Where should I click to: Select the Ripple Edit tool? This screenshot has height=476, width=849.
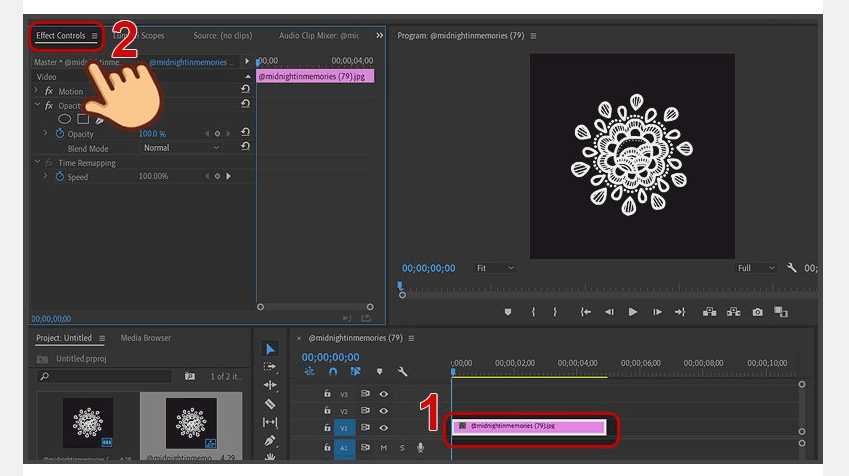pyautogui.click(x=270, y=385)
